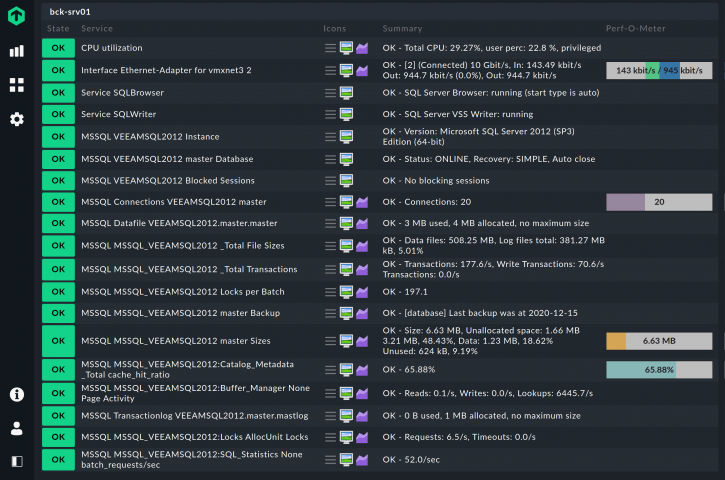Show graph for CPU utilization service
Viewport: 725px width, 480px height.
point(363,48)
